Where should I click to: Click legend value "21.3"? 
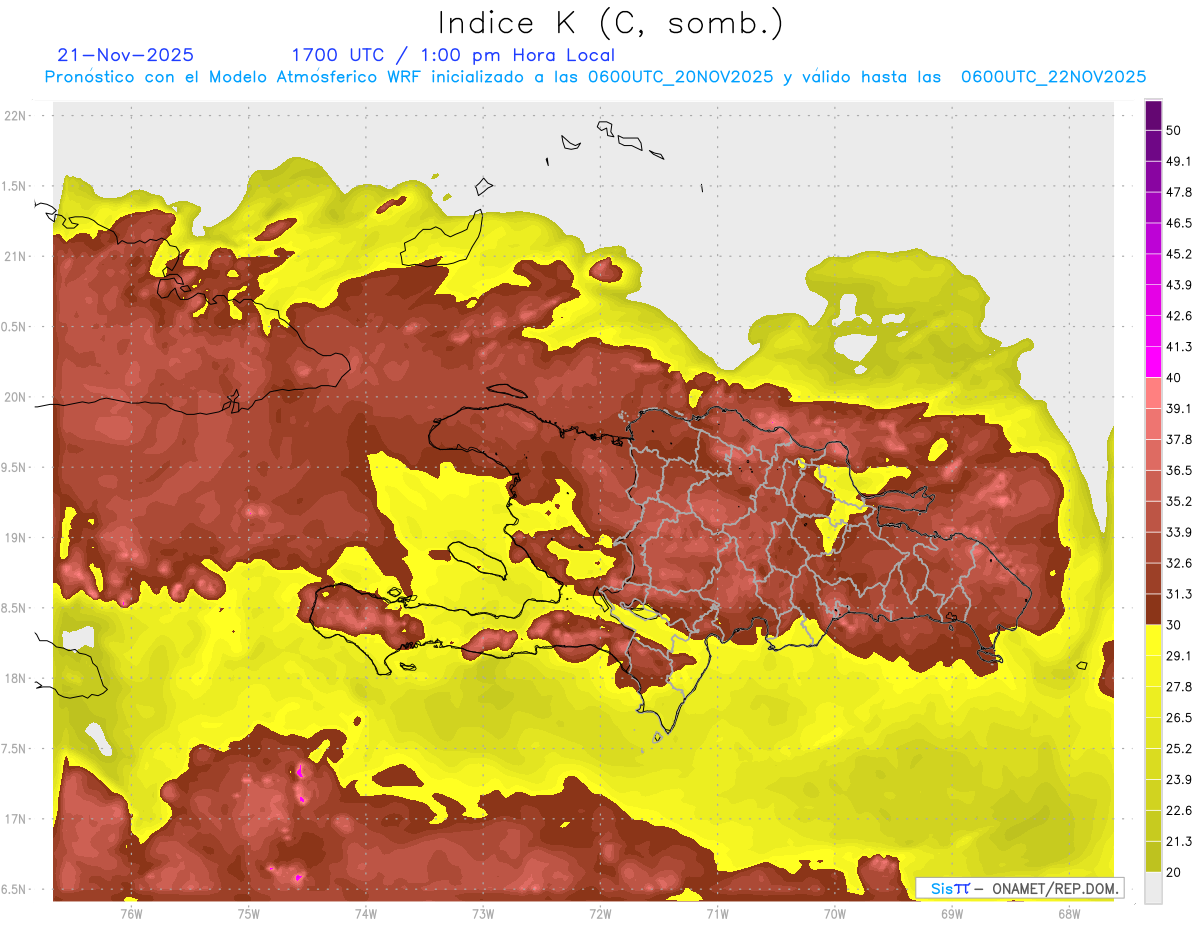(1179, 842)
